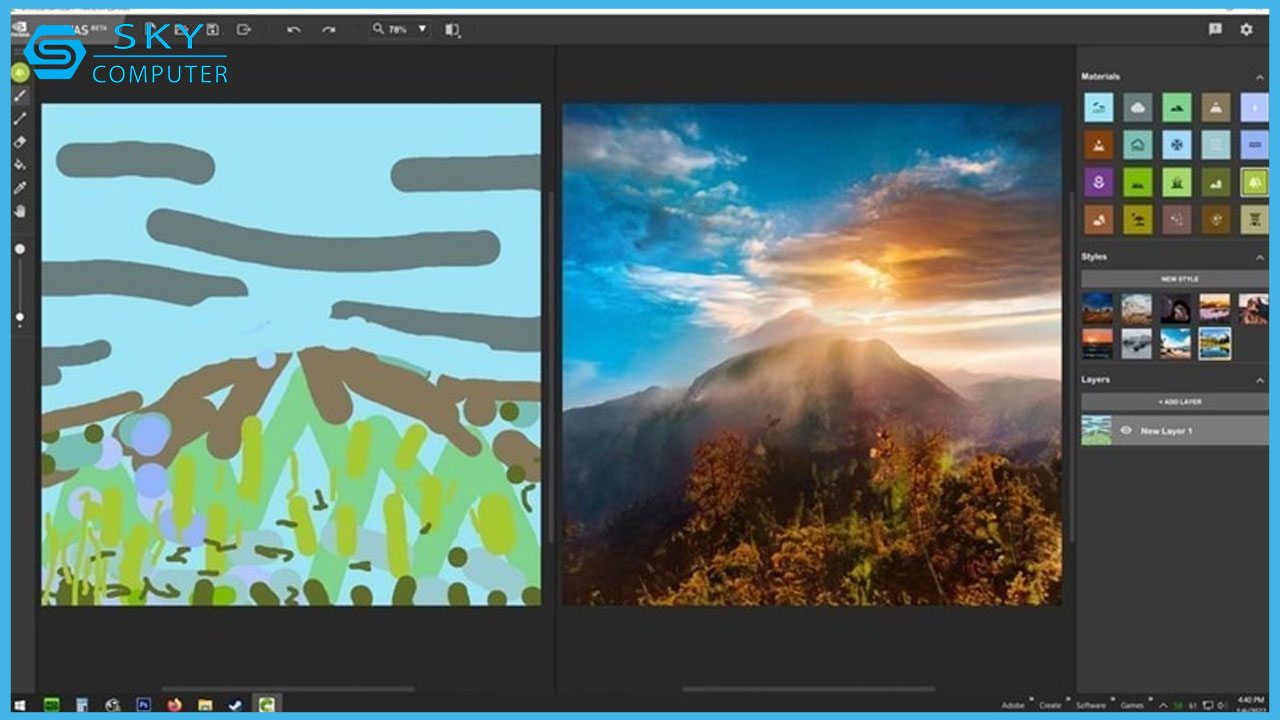Click the Export image icon
The width and height of the screenshot is (1280, 720).
coord(244,30)
